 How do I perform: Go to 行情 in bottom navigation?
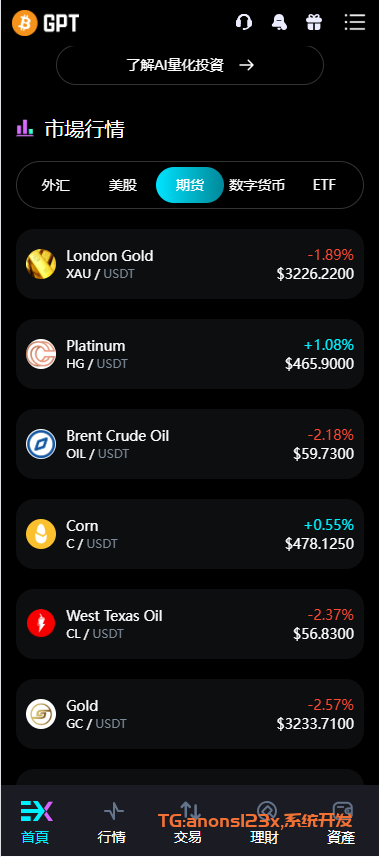point(112,821)
